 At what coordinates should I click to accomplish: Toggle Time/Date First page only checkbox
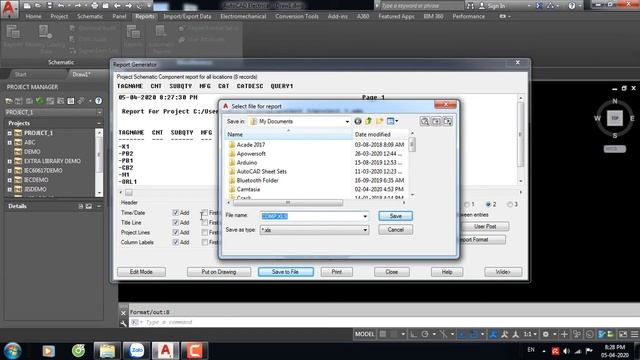click(205, 213)
